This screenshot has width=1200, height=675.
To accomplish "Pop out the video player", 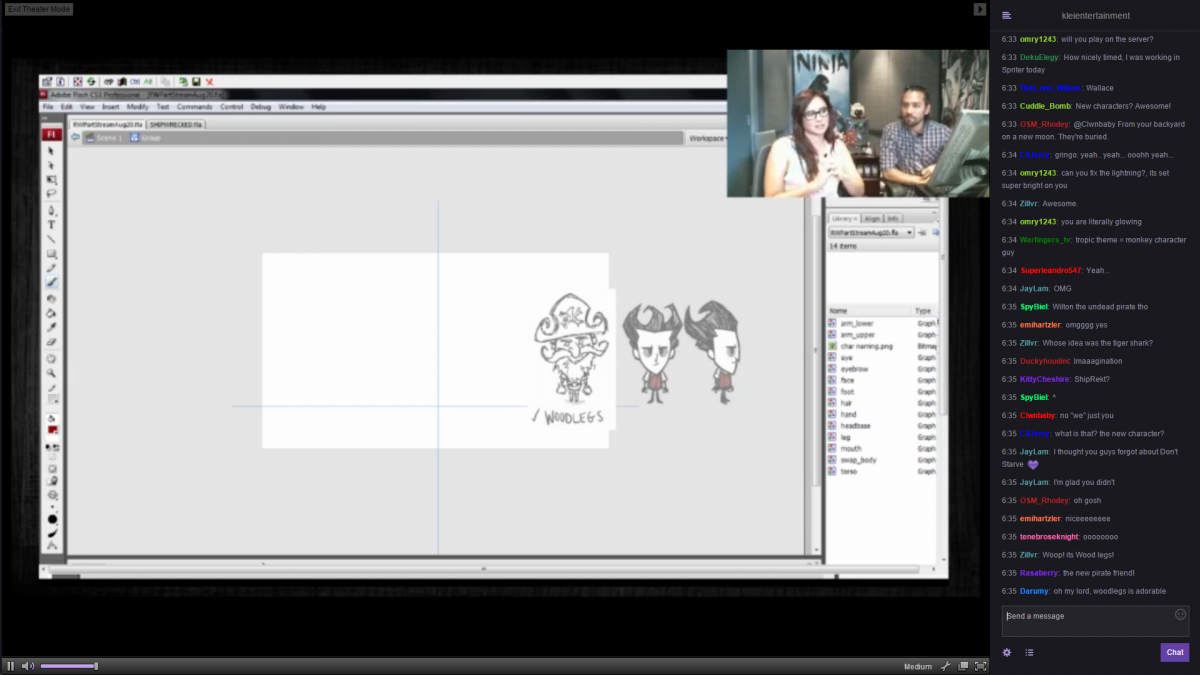I will coord(963,666).
